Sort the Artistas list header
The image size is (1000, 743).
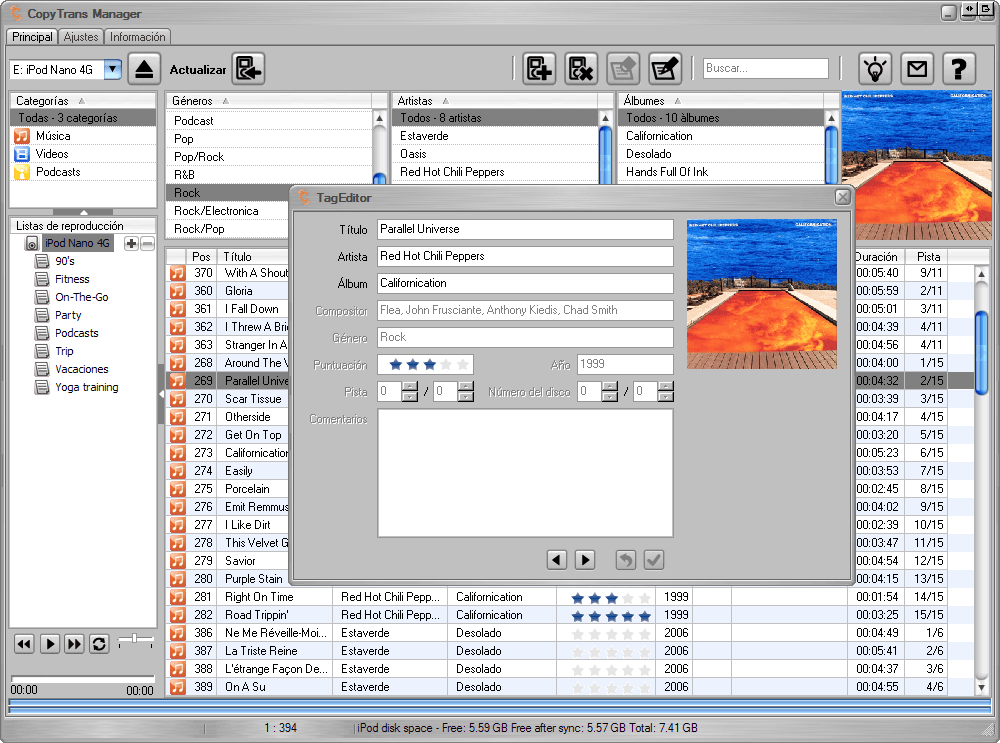[x=495, y=101]
